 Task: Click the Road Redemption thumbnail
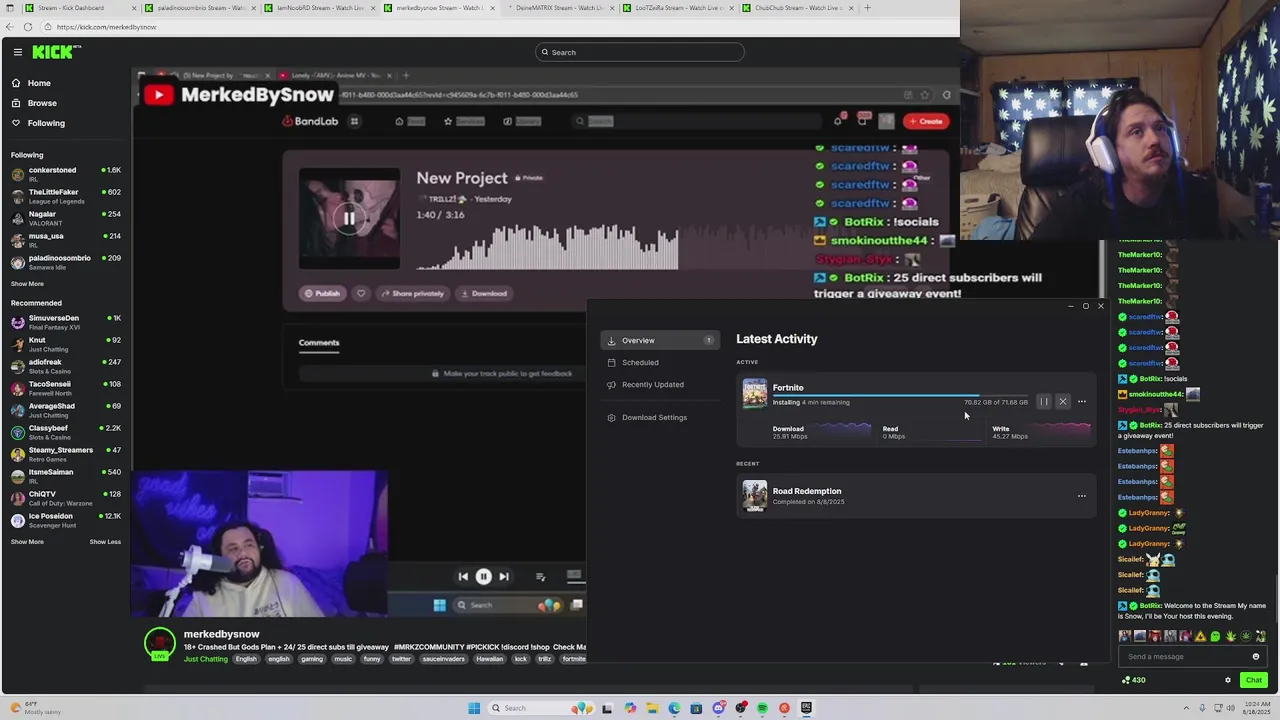755,496
